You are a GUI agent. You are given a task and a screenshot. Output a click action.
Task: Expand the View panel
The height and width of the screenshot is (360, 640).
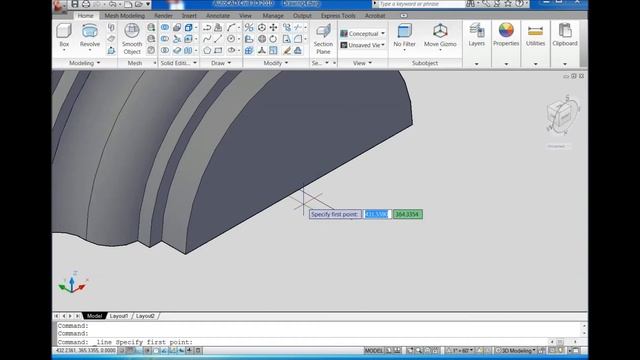(362, 63)
